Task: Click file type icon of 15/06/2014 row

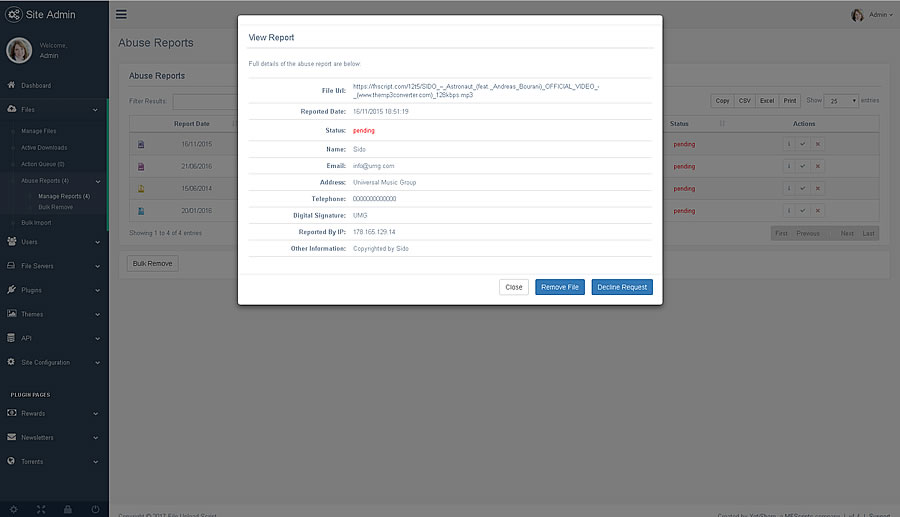Action: (x=141, y=188)
